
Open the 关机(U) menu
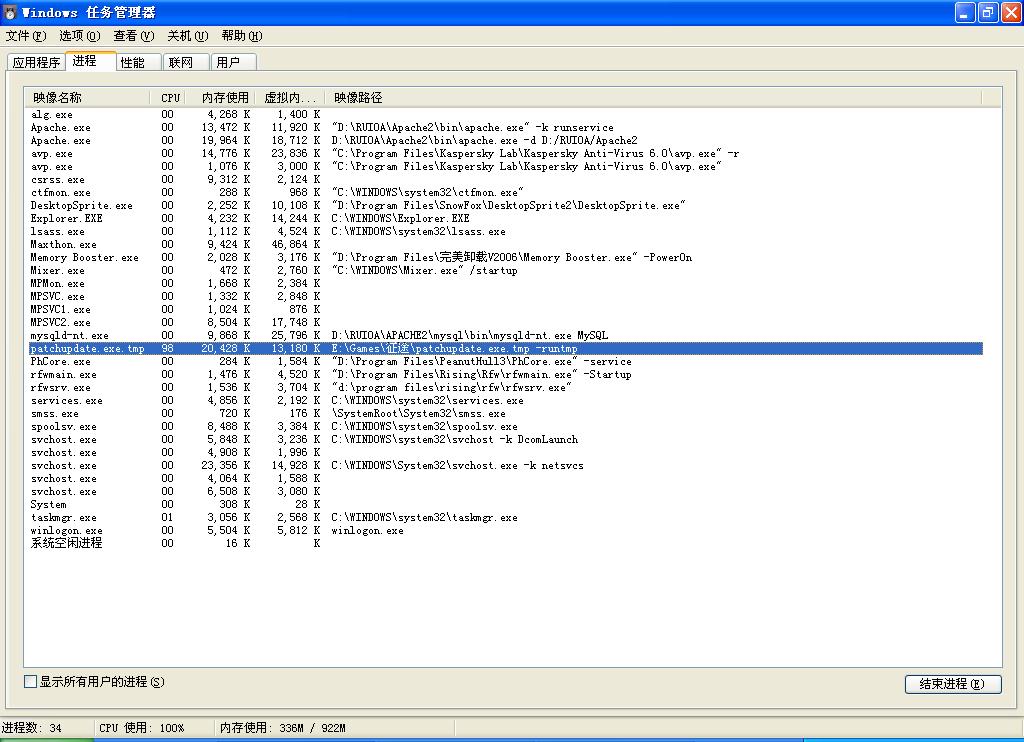(x=188, y=36)
